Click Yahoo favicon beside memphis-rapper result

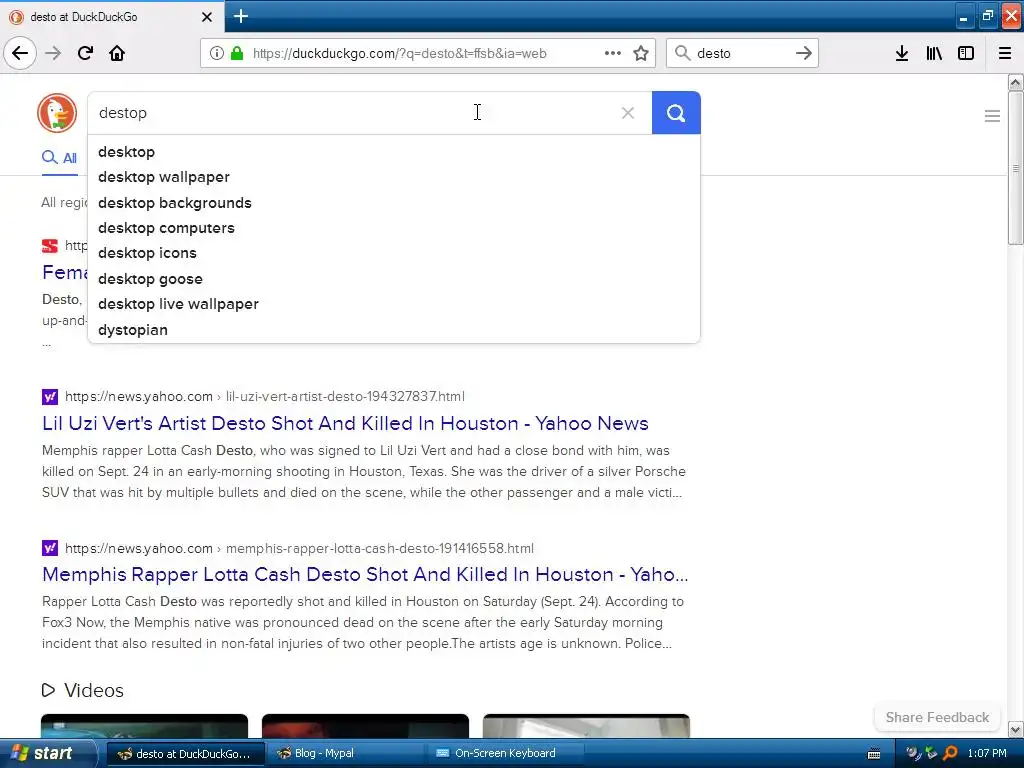click(x=50, y=548)
